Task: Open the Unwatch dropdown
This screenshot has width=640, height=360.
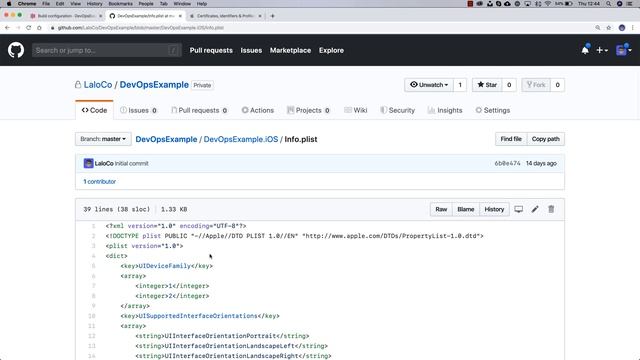Action: [x=429, y=85]
